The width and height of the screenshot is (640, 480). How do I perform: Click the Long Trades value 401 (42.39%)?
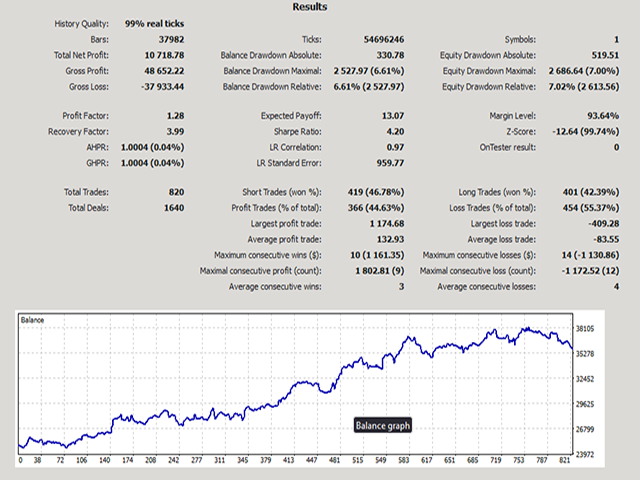click(591, 192)
